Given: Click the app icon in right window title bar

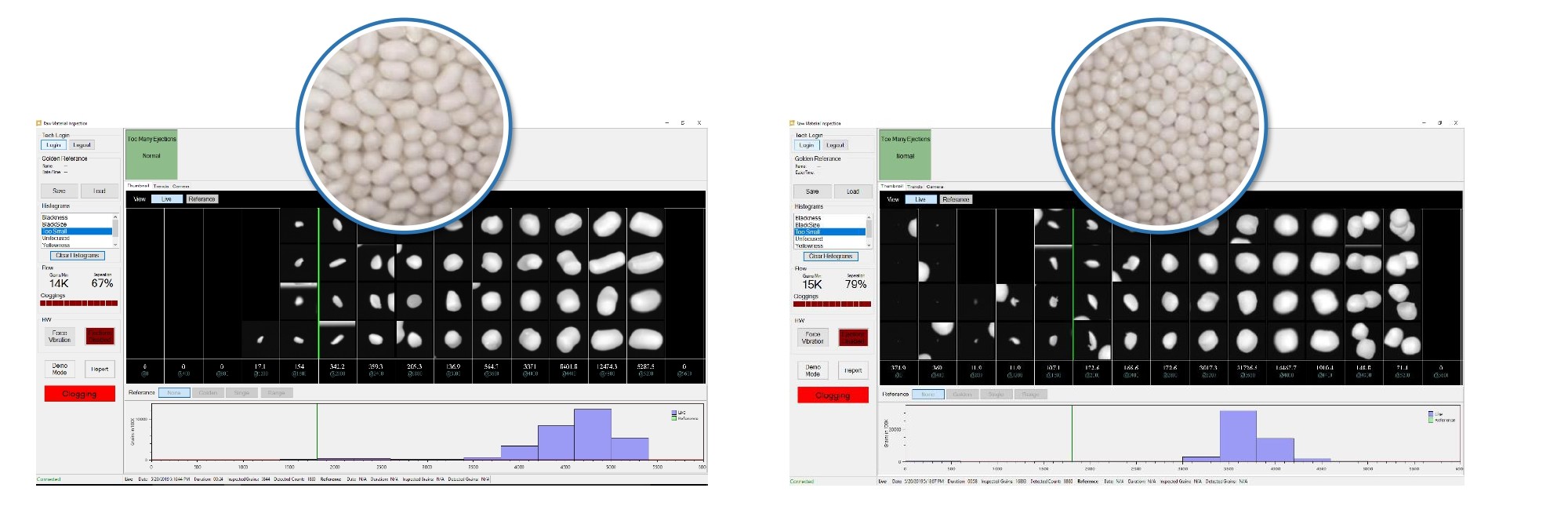Looking at the screenshot, I should coord(792,123).
